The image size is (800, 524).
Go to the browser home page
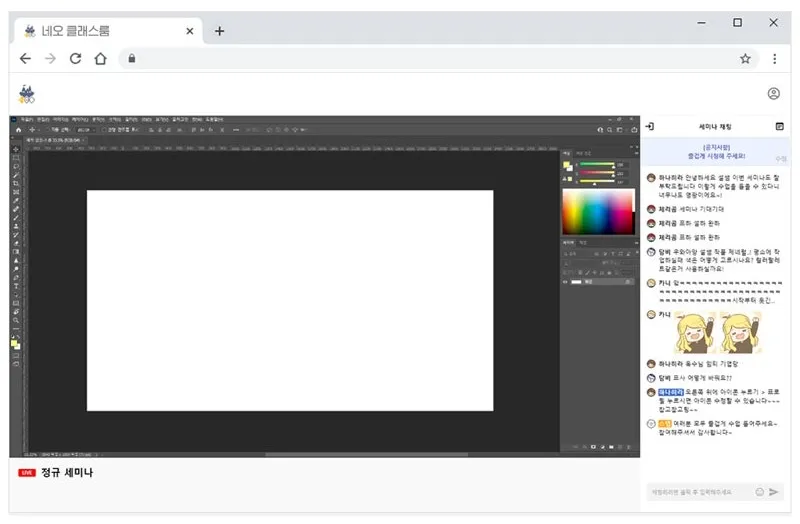pos(100,59)
